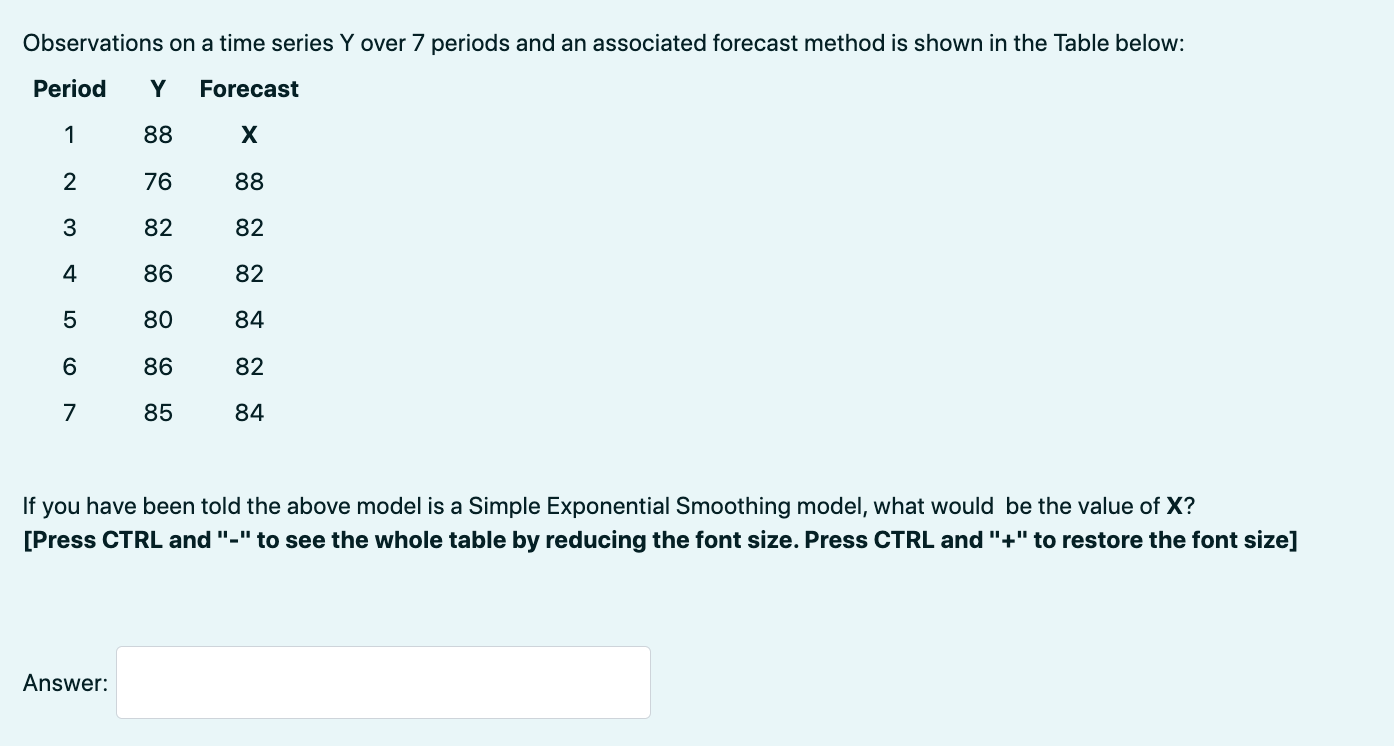This screenshot has width=1394, height=746.
Task: Select the value 88 in period 1
Action: click(x=157, y=135)
